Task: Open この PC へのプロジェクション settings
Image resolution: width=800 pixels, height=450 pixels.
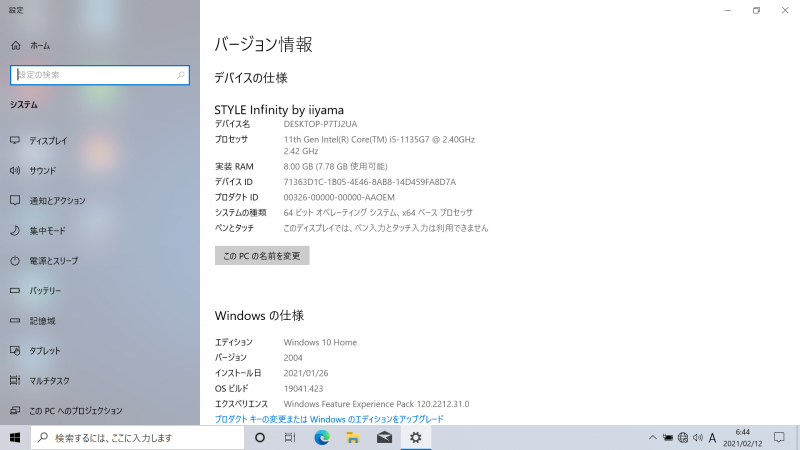Action: [66, 411]
